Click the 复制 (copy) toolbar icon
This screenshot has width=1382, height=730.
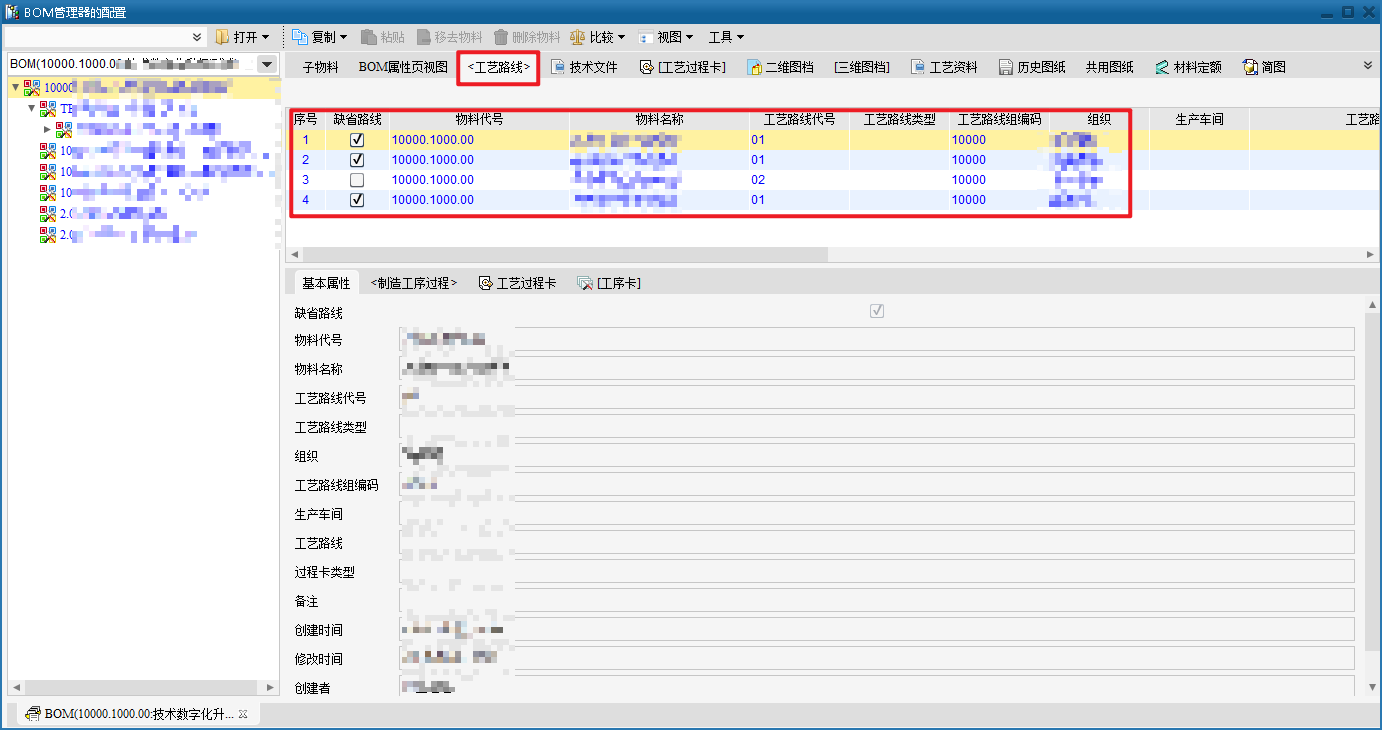point(300,37)
